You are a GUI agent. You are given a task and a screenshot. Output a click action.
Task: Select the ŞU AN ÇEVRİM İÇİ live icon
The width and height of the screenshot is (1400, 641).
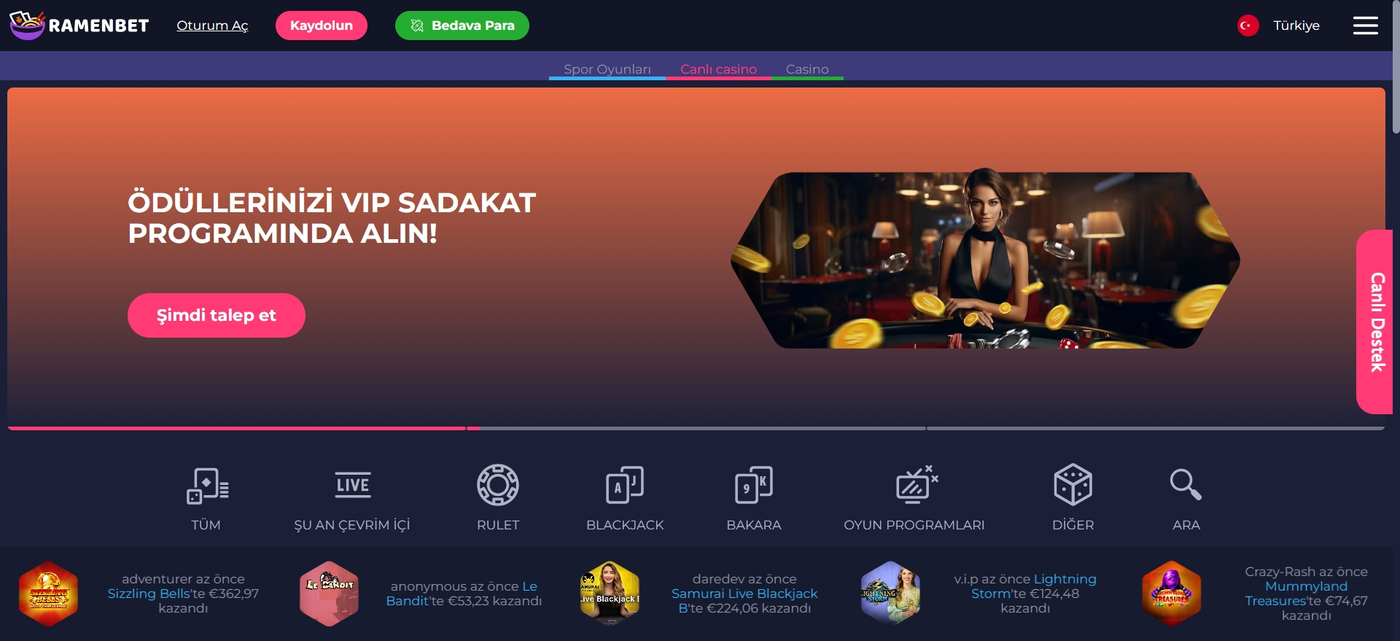coord(352,486)
